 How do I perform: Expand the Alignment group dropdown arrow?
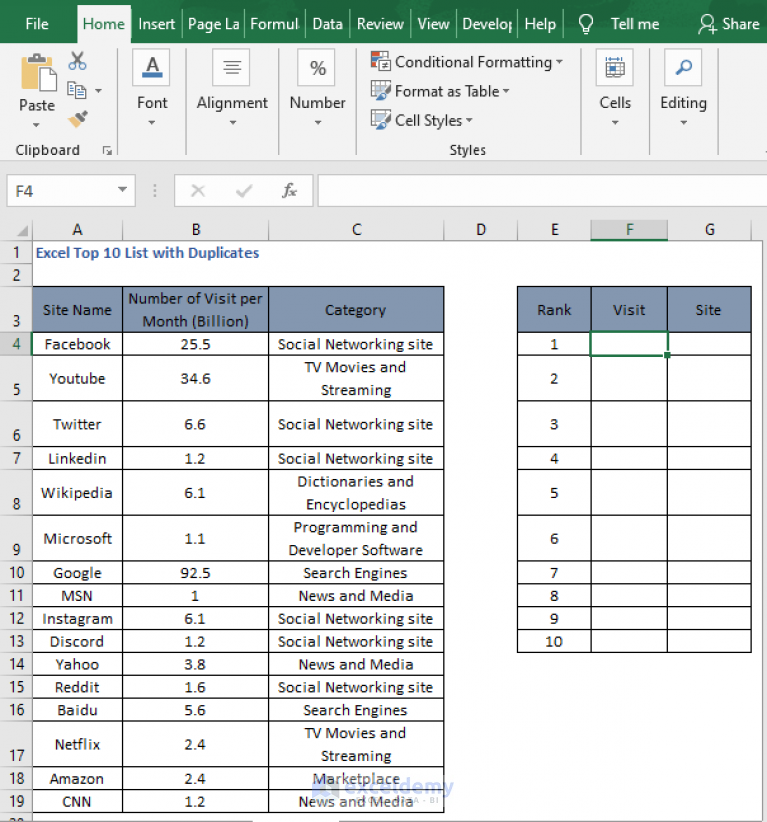coord(233,123)
